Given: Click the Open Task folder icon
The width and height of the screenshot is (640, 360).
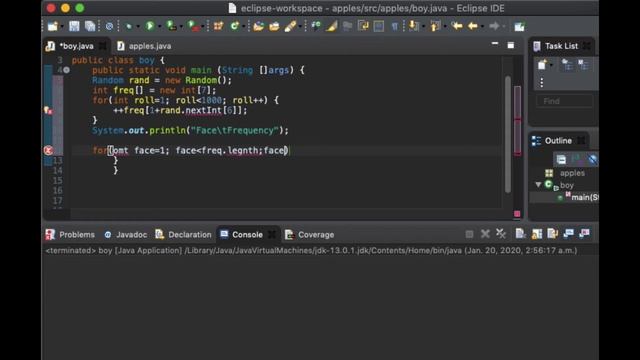Looking at the screenshot, I should coord(274,27).
